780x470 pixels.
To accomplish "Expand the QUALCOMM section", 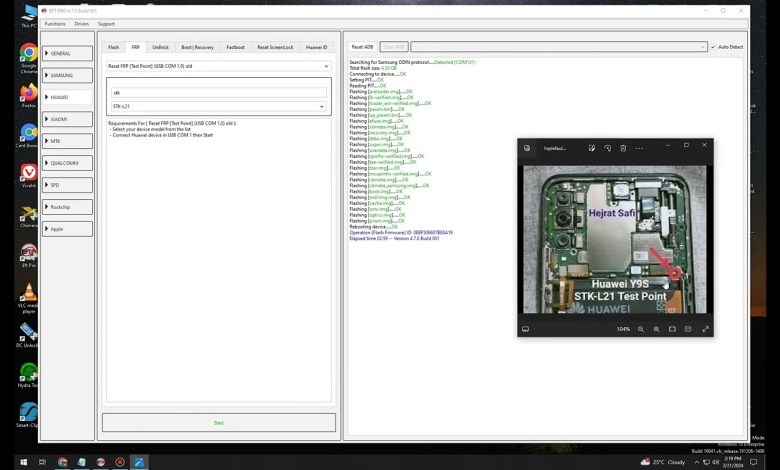I will [67, 163].
